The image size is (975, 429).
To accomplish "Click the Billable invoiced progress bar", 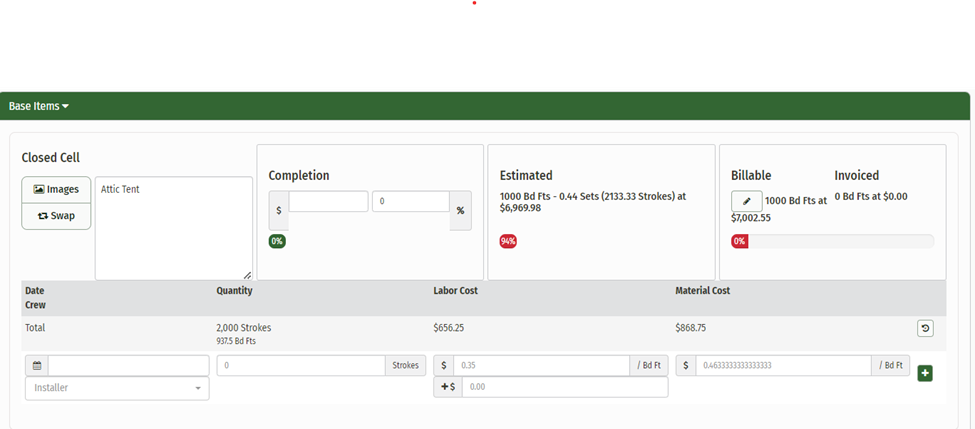I will click(840, 241).
